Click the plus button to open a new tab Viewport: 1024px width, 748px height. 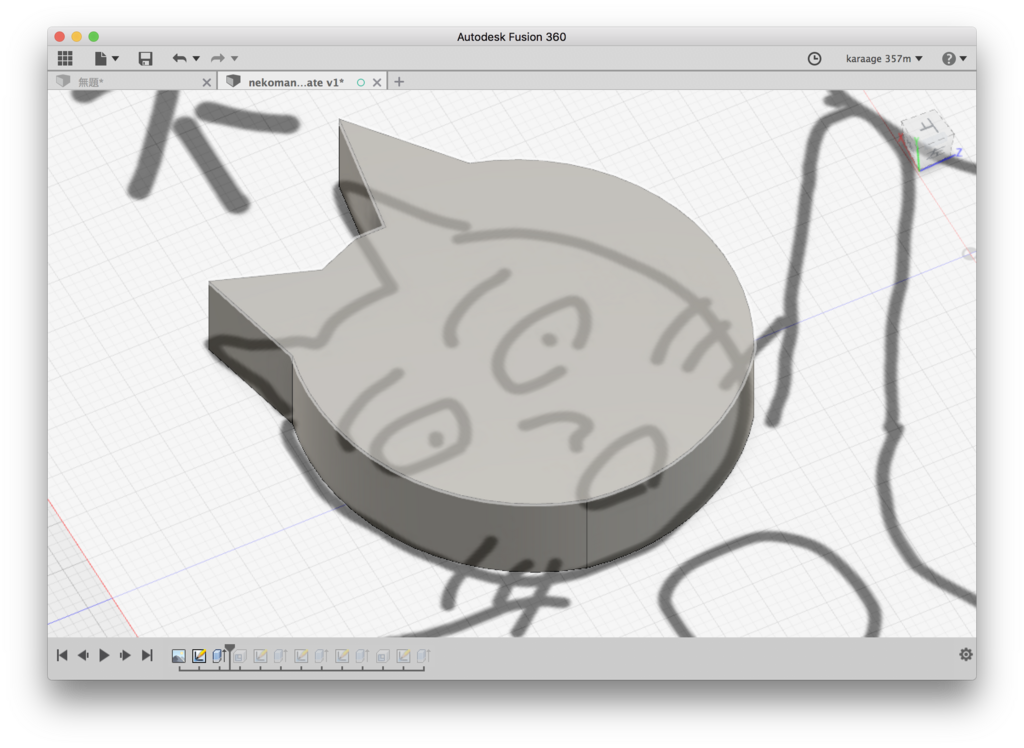coord(398,81)
